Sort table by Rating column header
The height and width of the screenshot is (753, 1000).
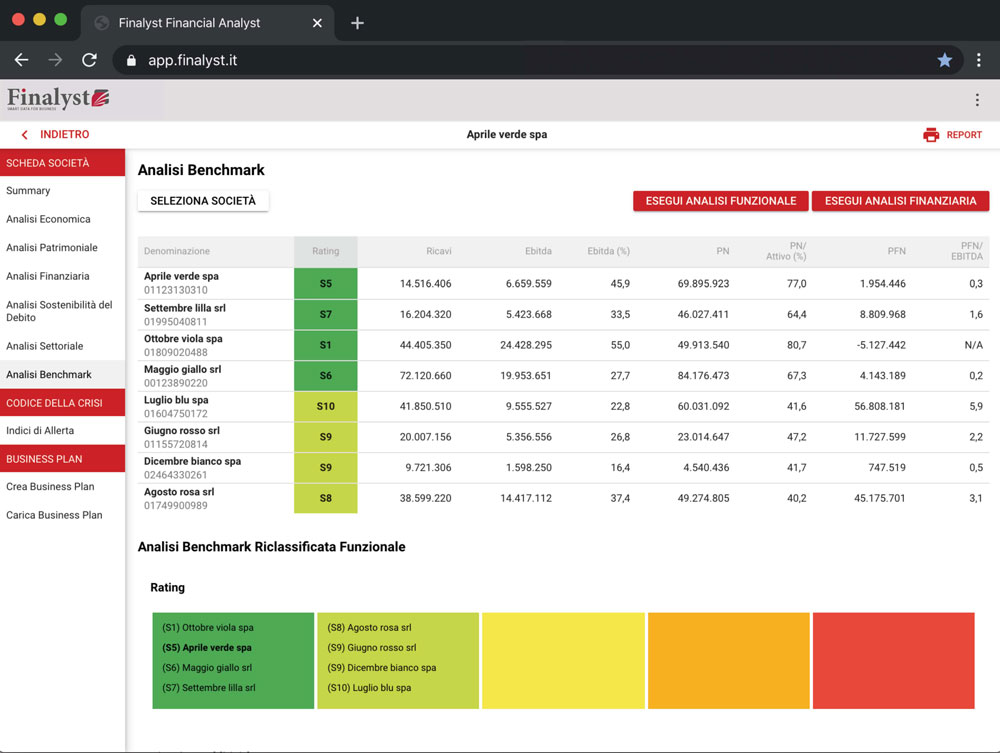[x=325, y=251]
